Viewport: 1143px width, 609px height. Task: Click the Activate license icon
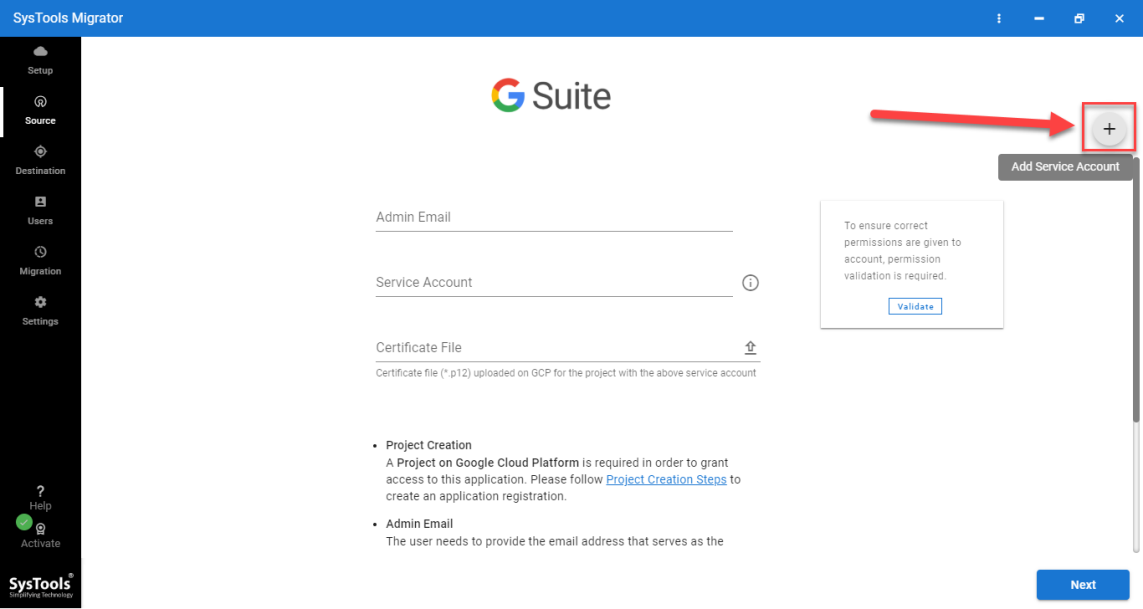point(41,530)
